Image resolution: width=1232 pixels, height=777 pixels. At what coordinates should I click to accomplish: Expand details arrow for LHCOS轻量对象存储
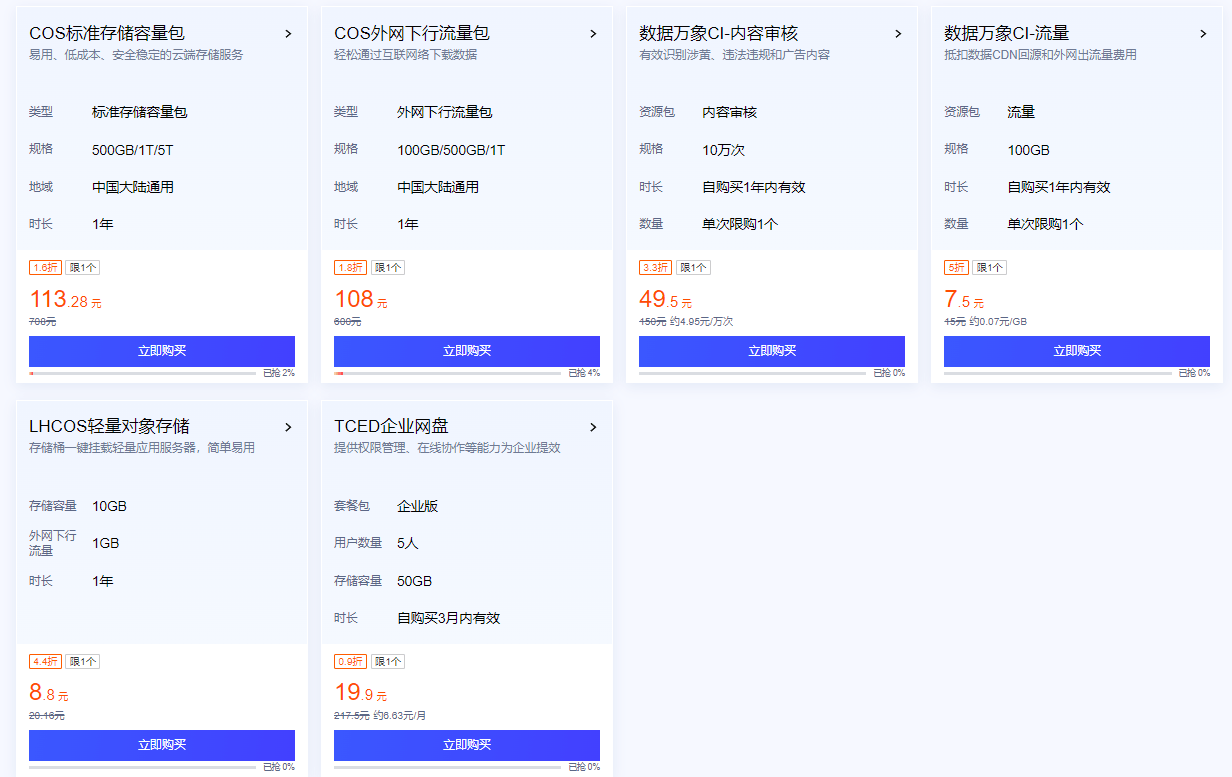pyautogui.click(x=288, y=427)
